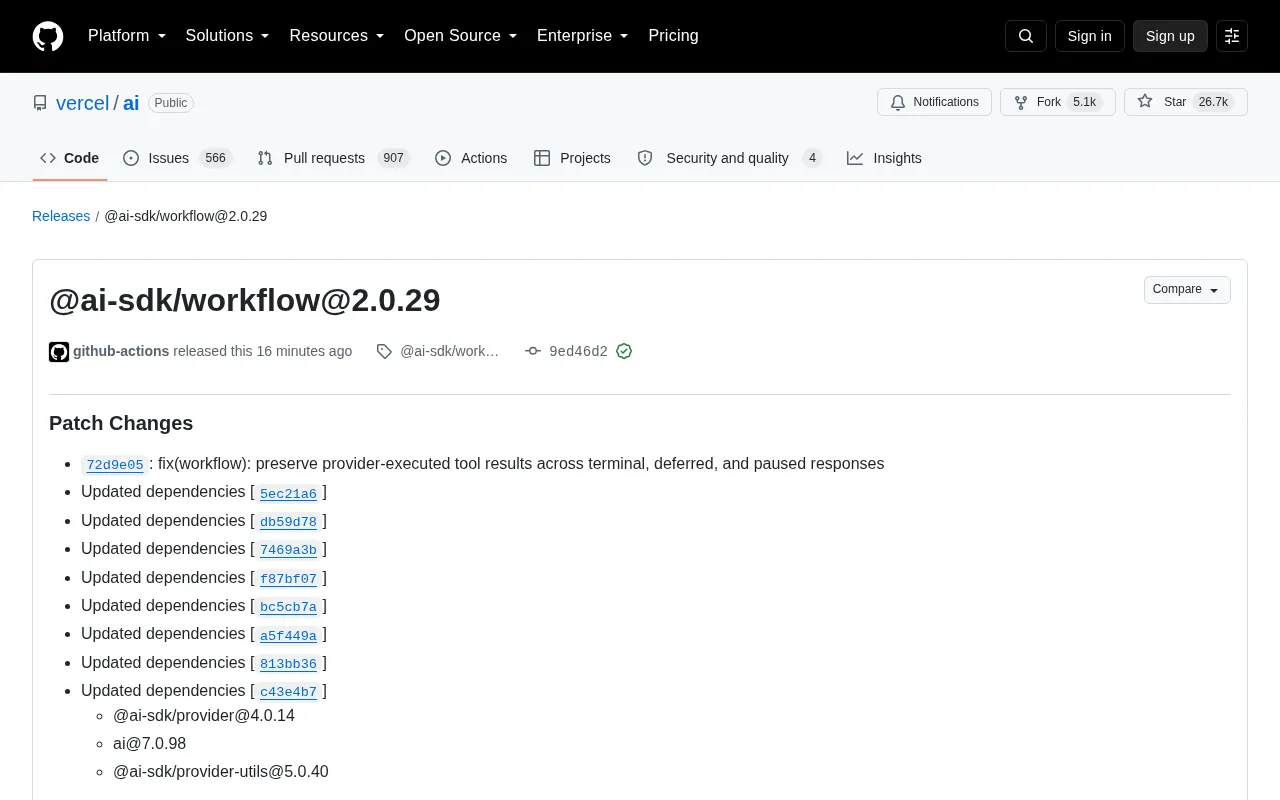Click the tag icon beside @ai-sdk/work…
The height and width of the screenshot is (800, 1280).
point(384,351)
